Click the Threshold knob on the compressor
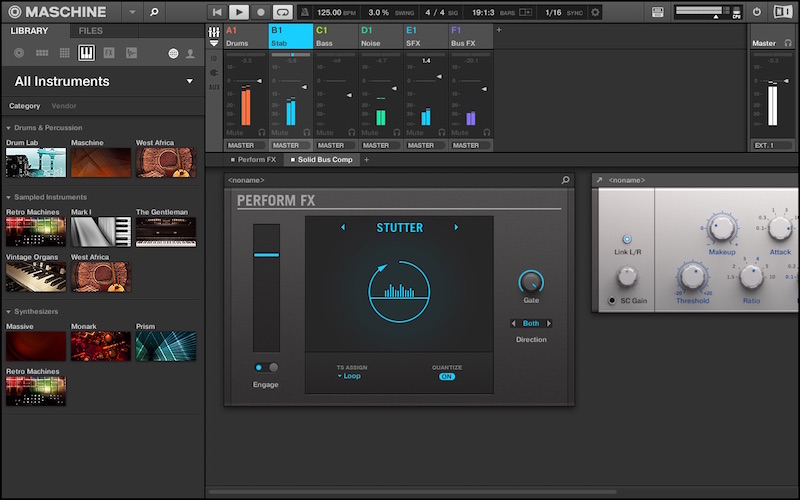 692,278
